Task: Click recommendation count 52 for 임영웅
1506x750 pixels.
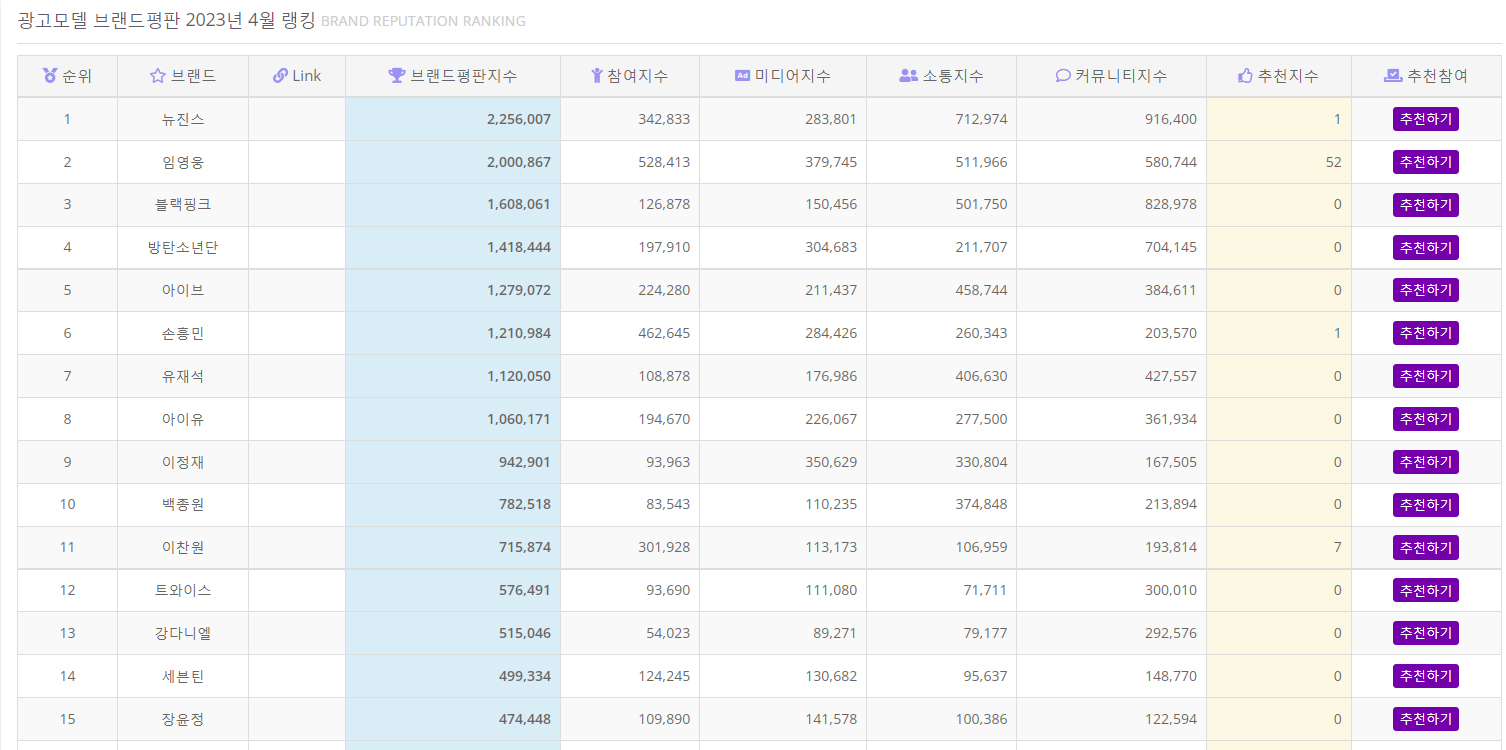Action: (x=1334, y=162)
